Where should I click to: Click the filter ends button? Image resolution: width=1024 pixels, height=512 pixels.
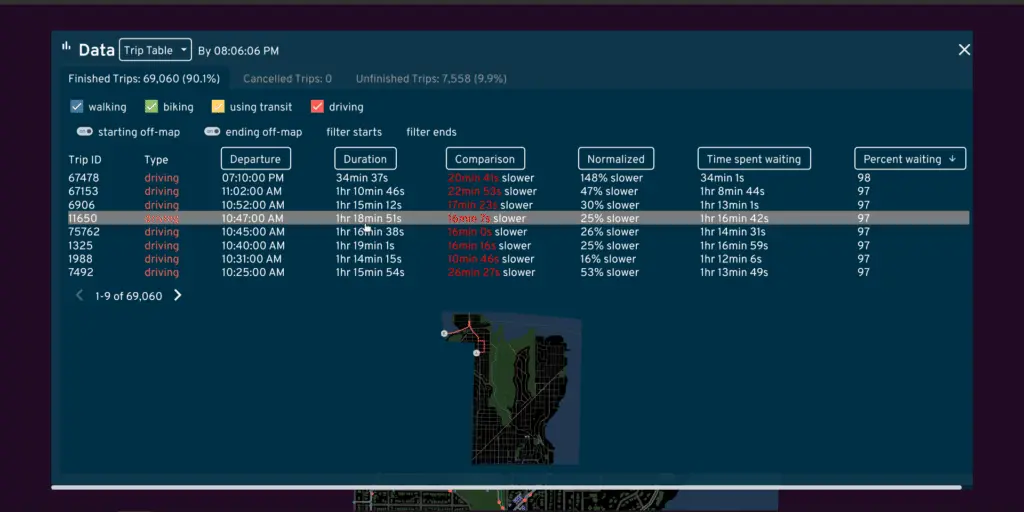pos(431,132)
